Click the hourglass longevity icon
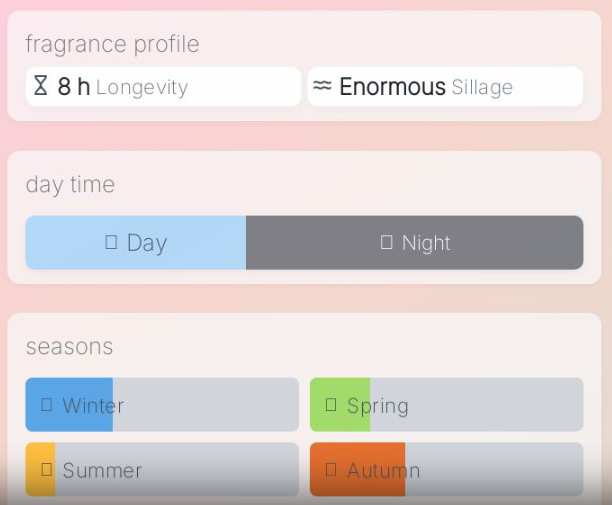 [40, 86]
